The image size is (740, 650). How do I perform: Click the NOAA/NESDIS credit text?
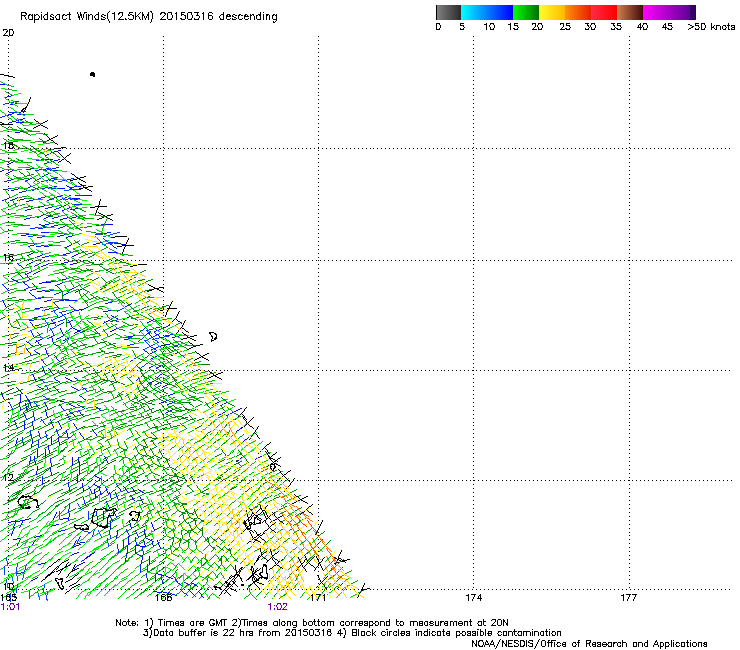[x=589, y=644]
